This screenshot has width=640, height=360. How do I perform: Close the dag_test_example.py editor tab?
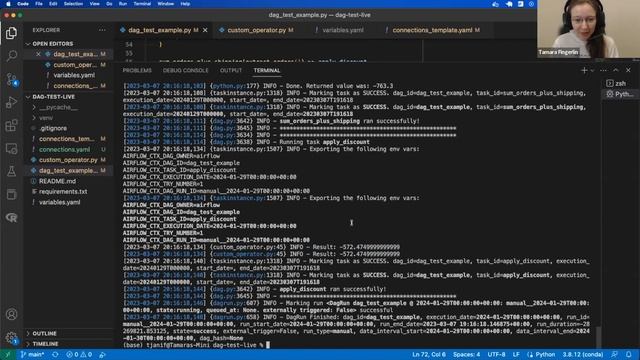(x=205, y=30)
